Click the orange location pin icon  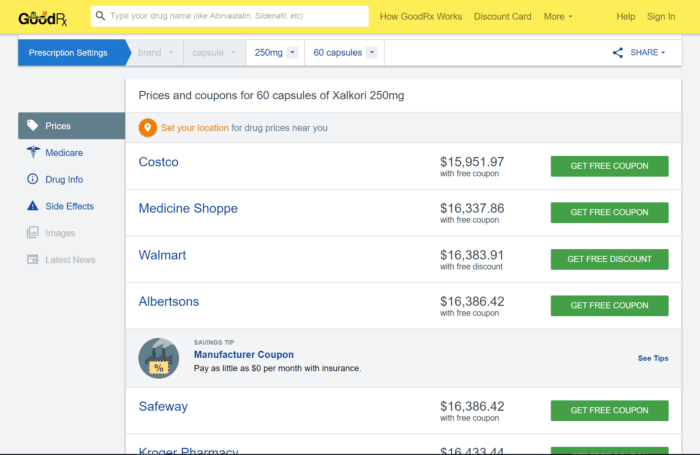pyautogui.click(x=147, y=128)
